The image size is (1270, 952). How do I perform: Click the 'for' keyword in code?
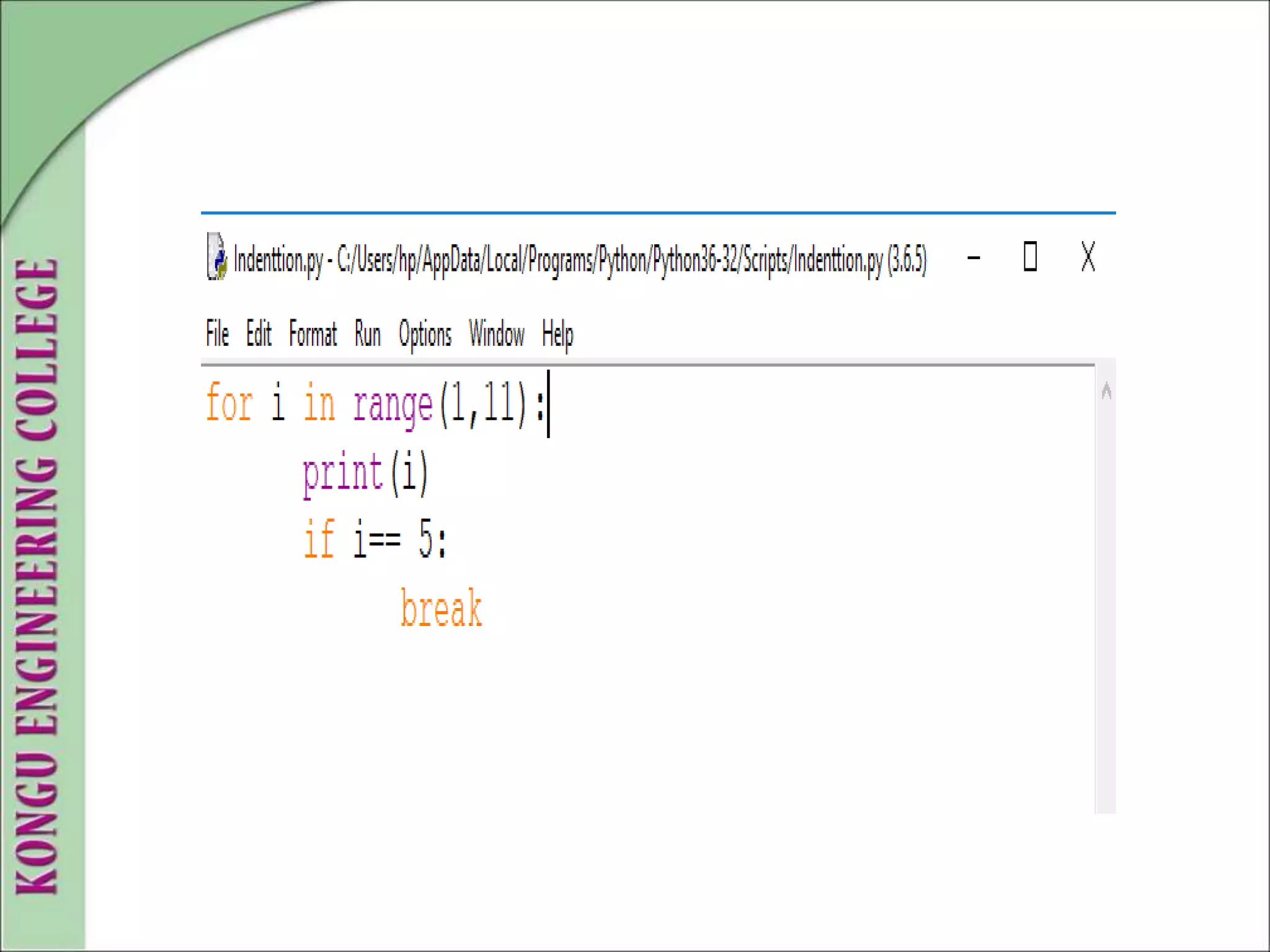229,404
